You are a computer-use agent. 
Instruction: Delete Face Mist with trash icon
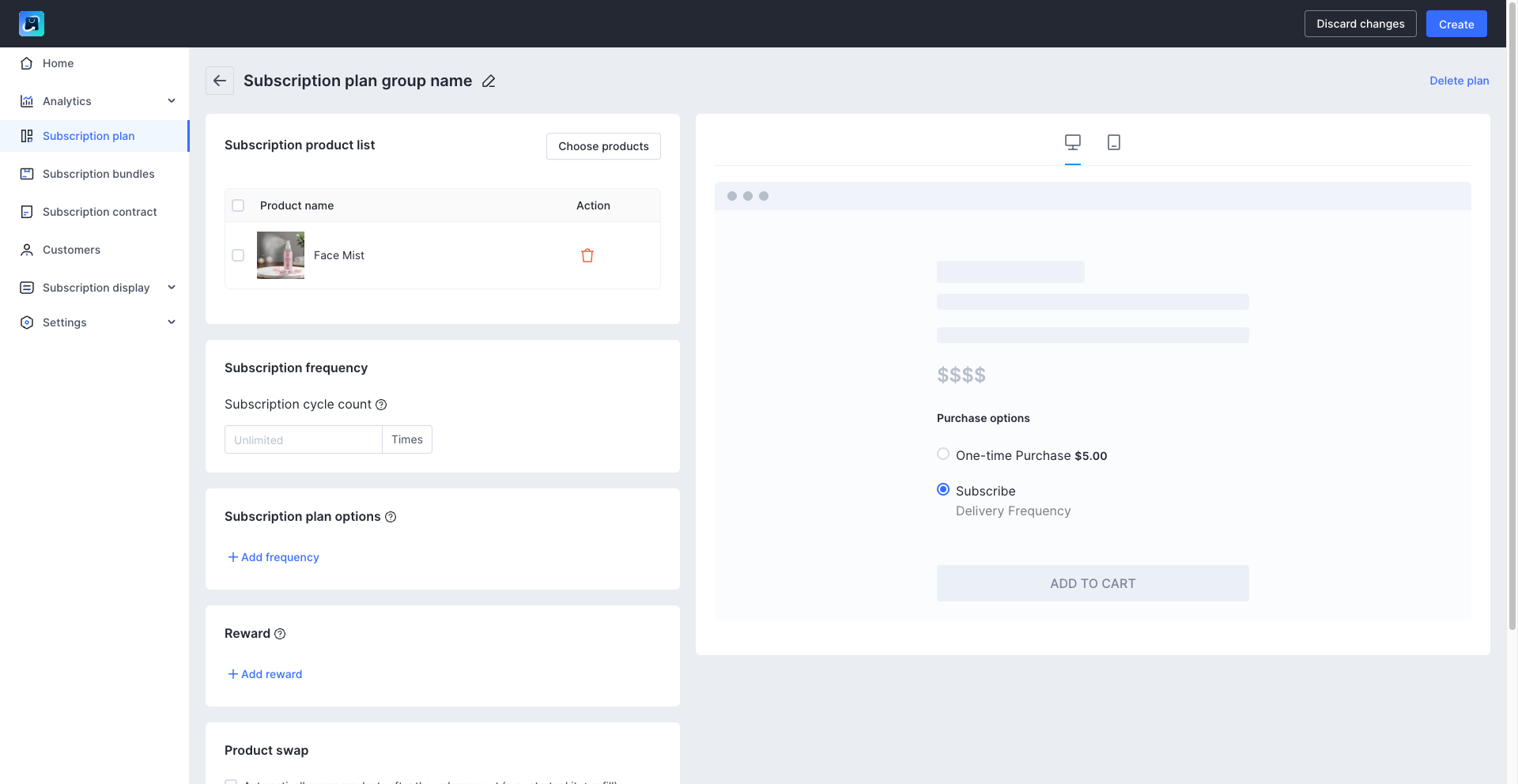tap(587, 255)
